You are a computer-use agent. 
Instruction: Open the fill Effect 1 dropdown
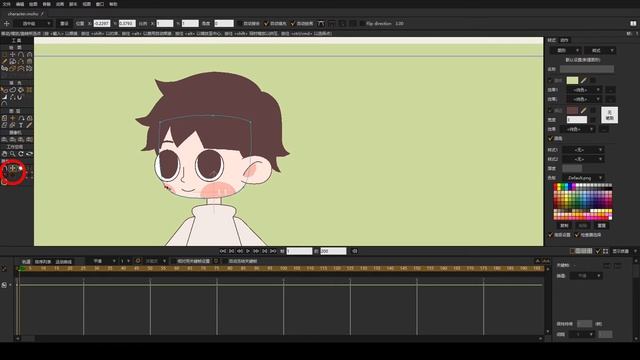584,90
